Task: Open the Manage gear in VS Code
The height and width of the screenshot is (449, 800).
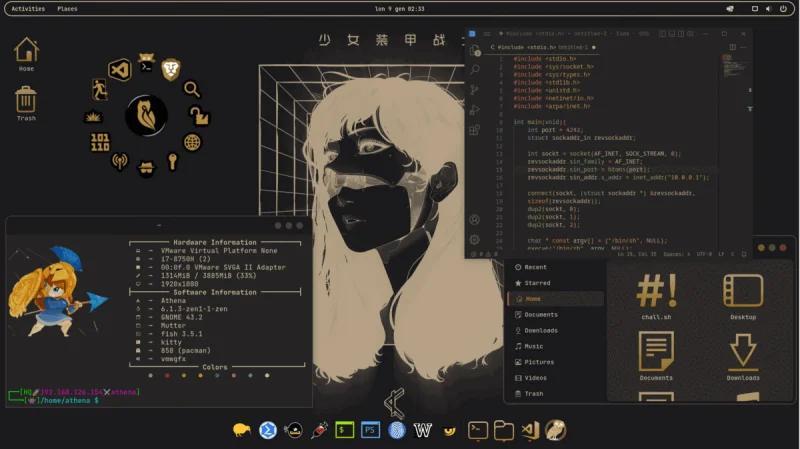Action: coord(474,239)
